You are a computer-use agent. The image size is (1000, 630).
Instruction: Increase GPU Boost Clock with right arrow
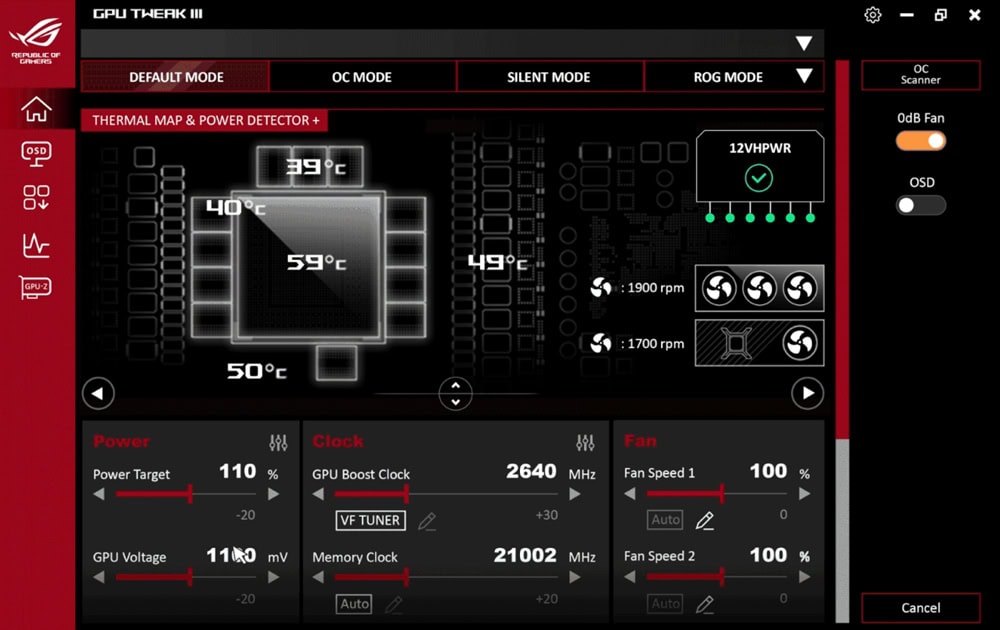[x=575, y=494]
